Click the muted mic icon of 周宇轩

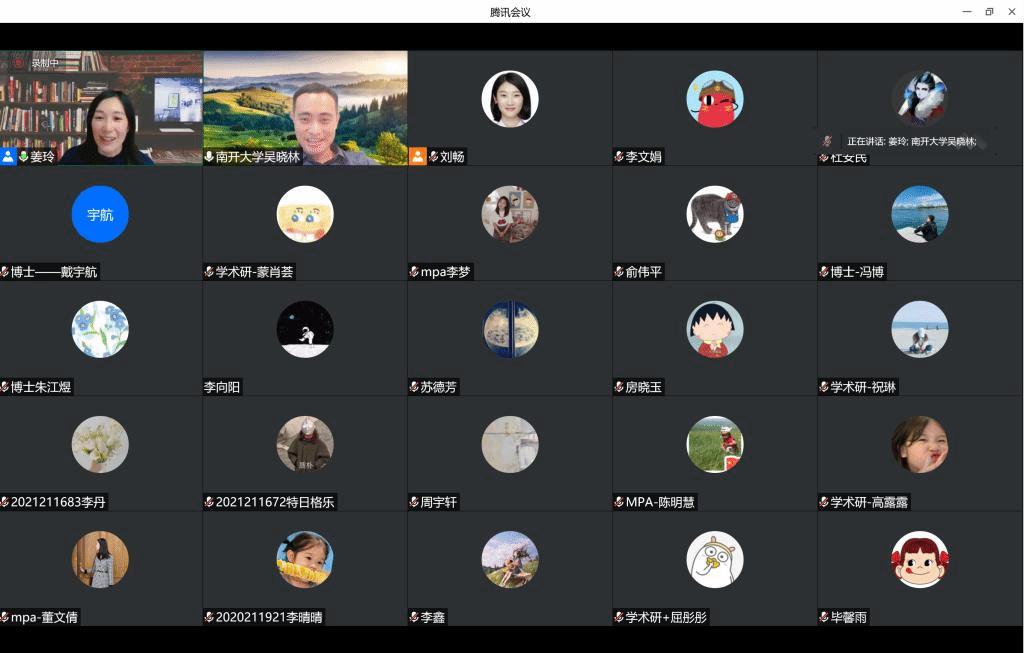pyautogui.click(x=414, y=502)
